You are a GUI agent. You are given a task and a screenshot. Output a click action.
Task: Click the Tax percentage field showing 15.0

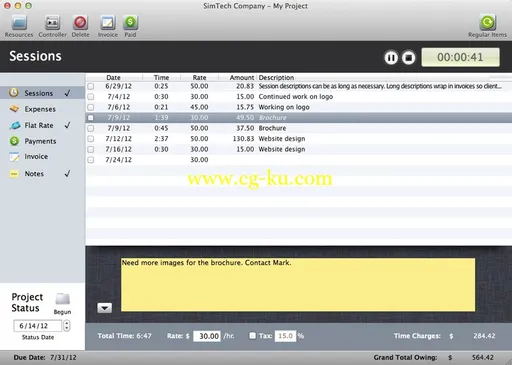[285, 336]
